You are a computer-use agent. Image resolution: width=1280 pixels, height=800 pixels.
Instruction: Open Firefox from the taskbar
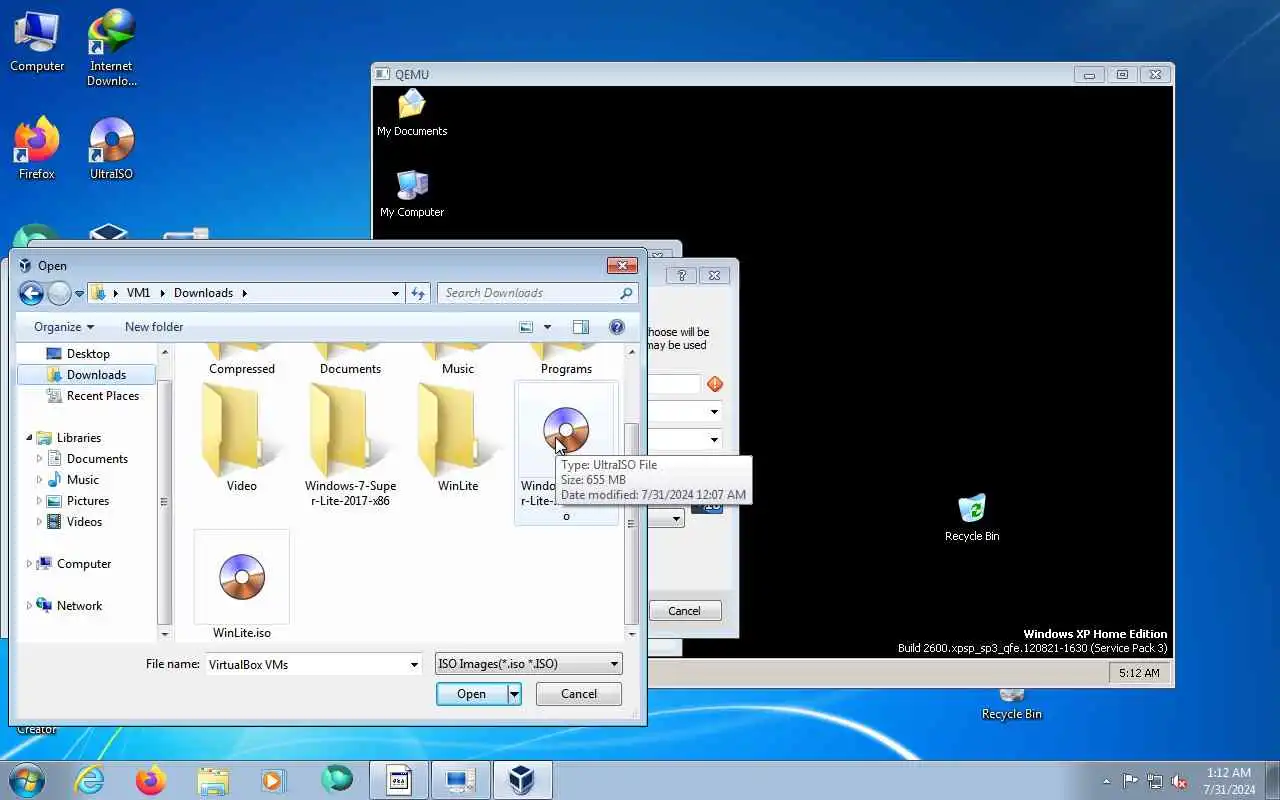[151, 780]
